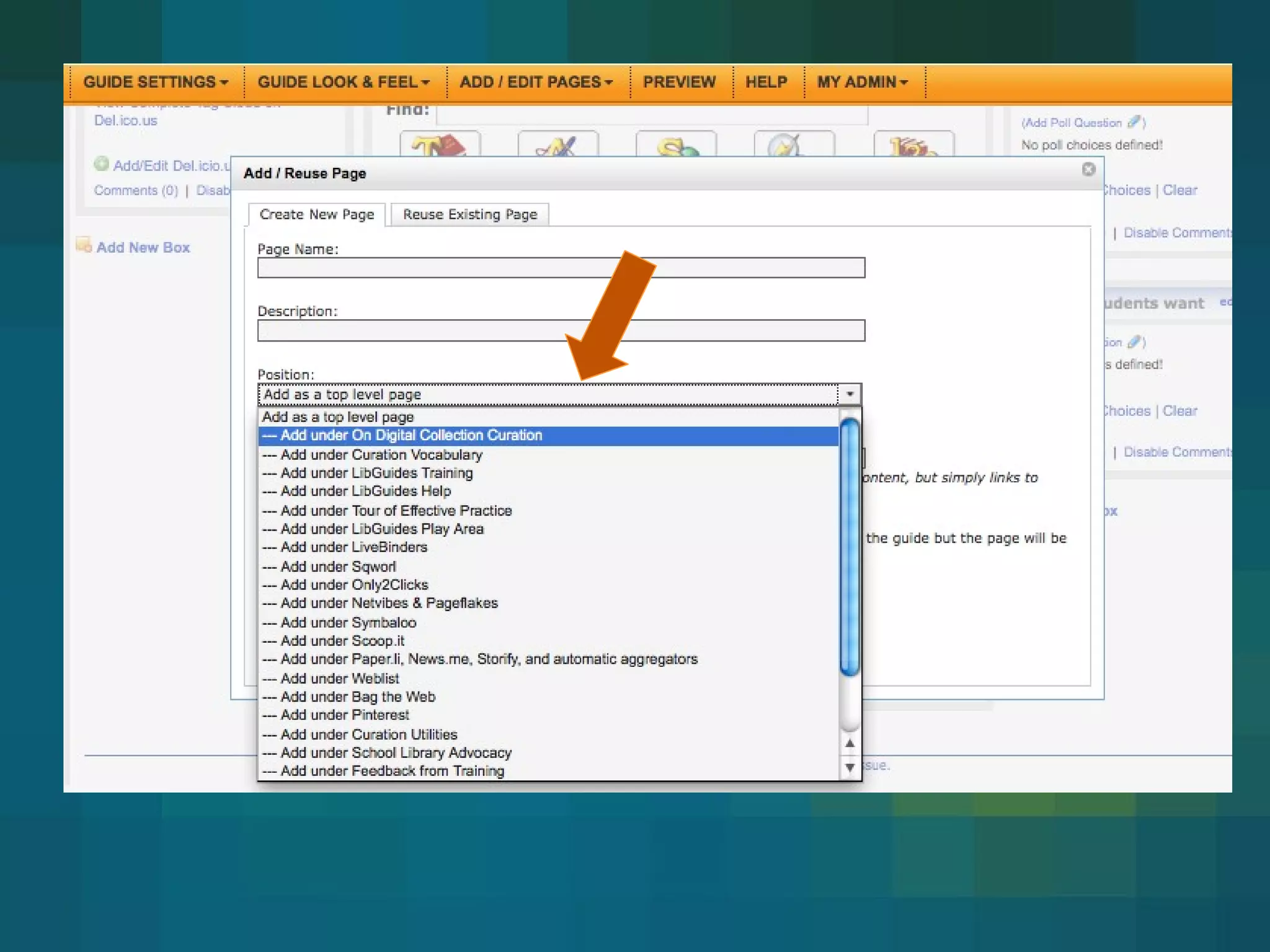Click the Add New Box icon
The height and width of the screenshot is (952, 1270).
(84, 245)
